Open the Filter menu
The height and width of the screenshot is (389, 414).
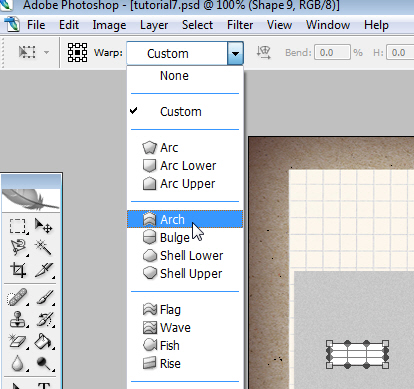[x=240, y=25]
